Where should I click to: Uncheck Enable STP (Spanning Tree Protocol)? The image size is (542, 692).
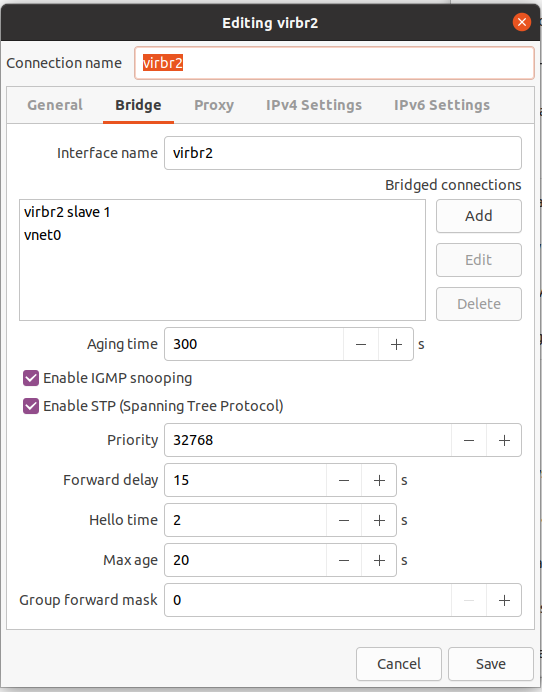(31, 406)
